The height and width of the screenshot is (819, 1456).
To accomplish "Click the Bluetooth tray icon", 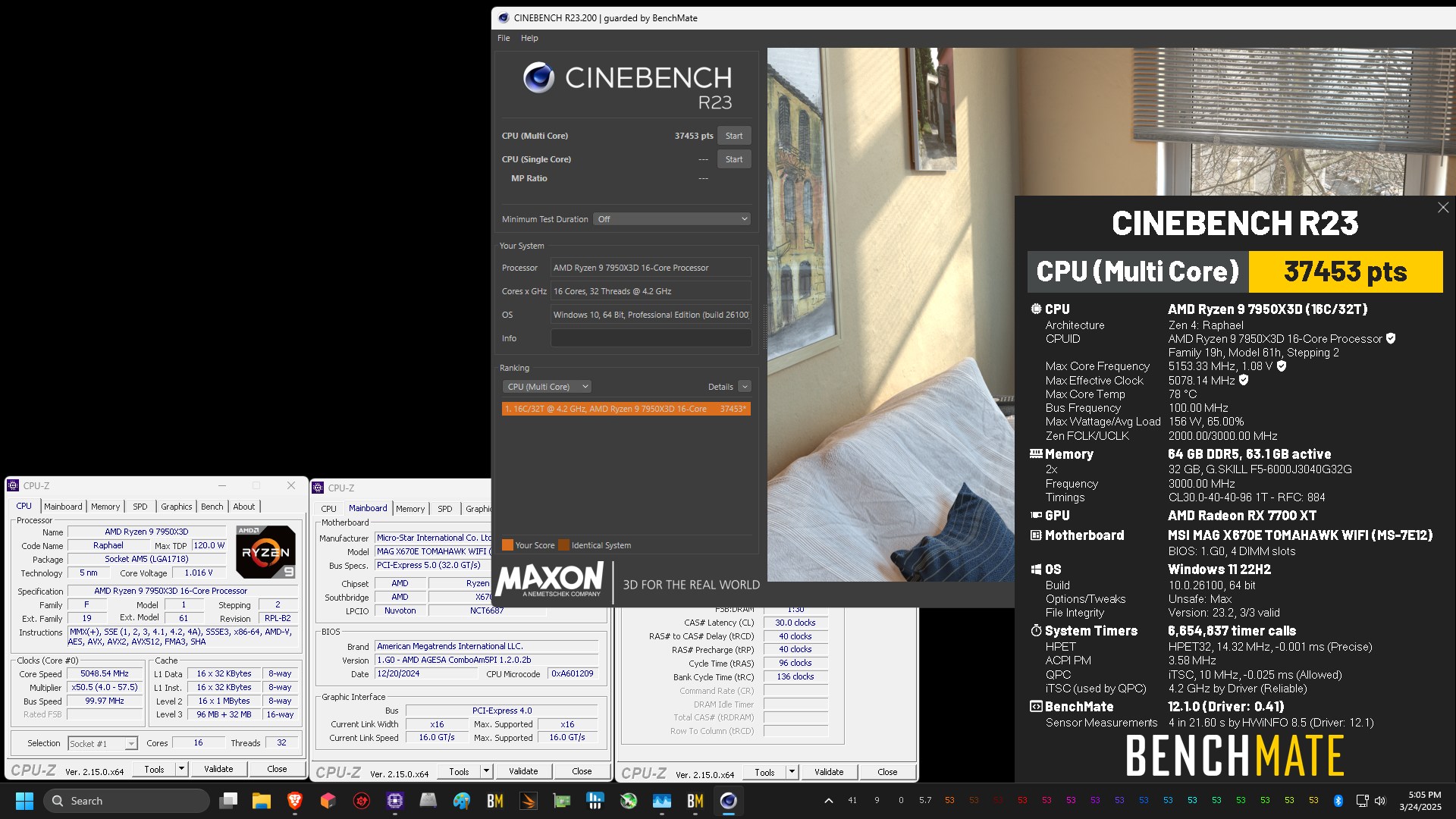I will tap(1338, 801).
